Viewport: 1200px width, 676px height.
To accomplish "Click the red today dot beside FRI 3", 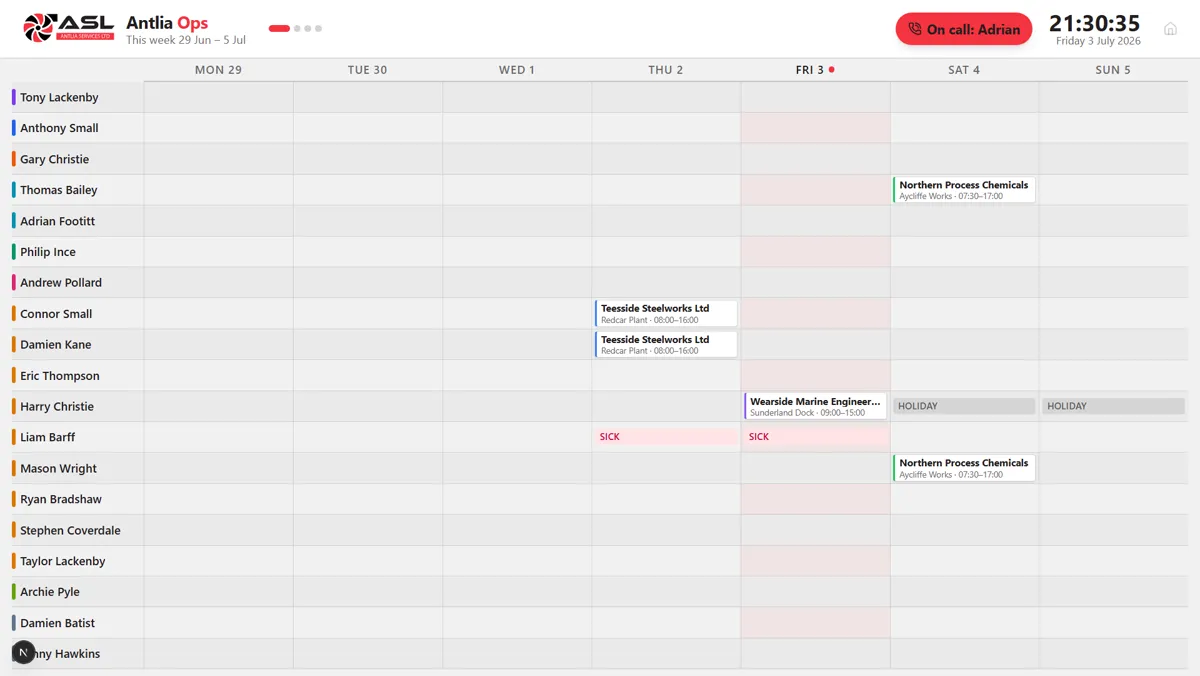I will [x=832, y=70].
